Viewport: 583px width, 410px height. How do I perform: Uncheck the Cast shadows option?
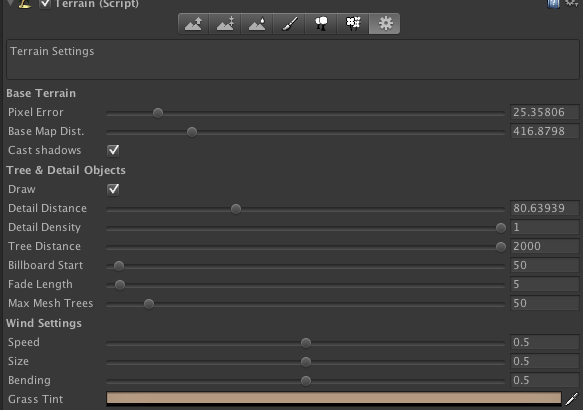pos(113,150)
